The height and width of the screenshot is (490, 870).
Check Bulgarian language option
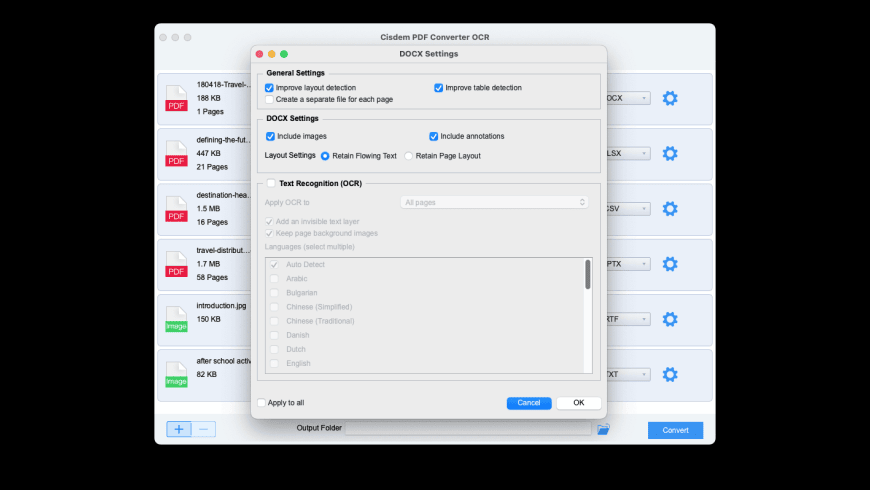274,292
